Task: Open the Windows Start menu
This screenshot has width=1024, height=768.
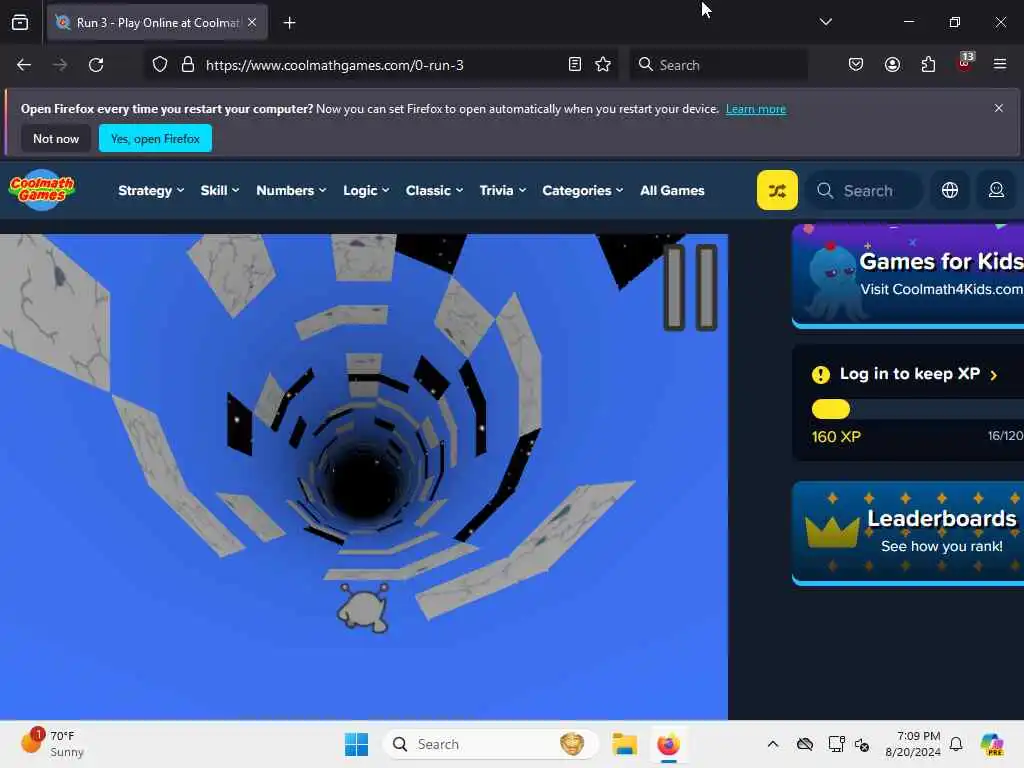Action: point(357,744)
